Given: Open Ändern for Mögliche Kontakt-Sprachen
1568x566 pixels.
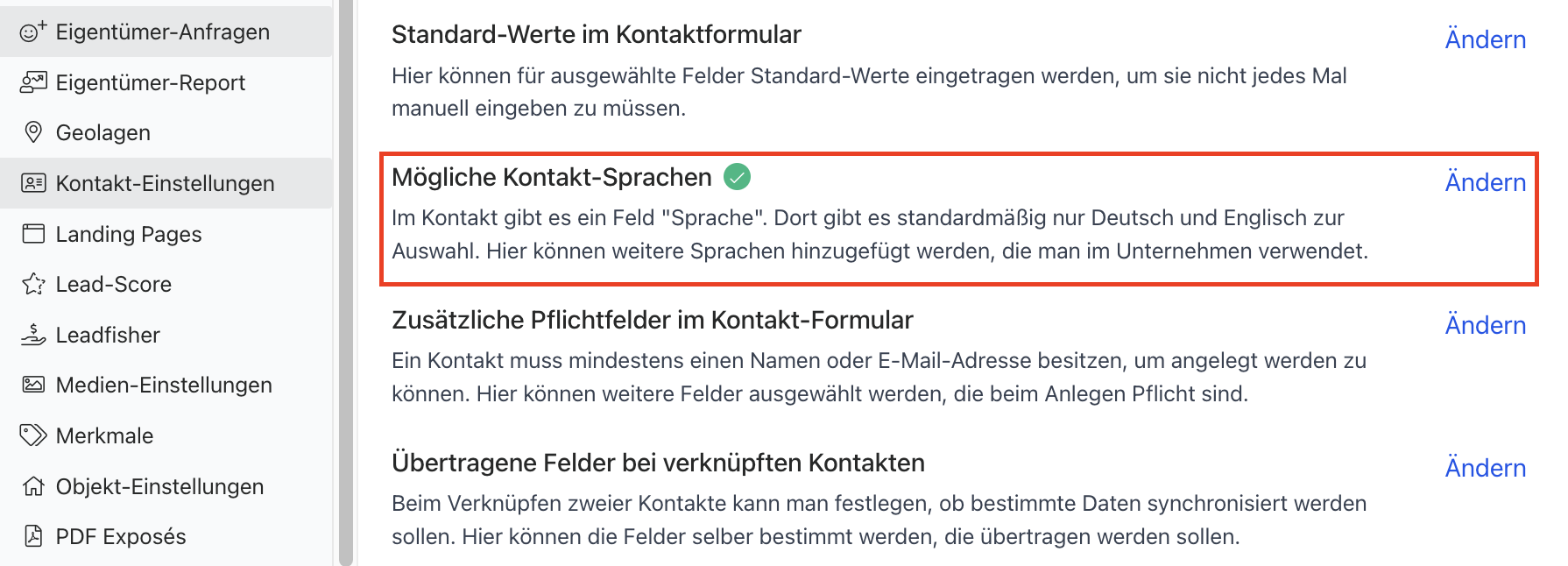Looking at the screenshot, I should tap(1485, 182).
